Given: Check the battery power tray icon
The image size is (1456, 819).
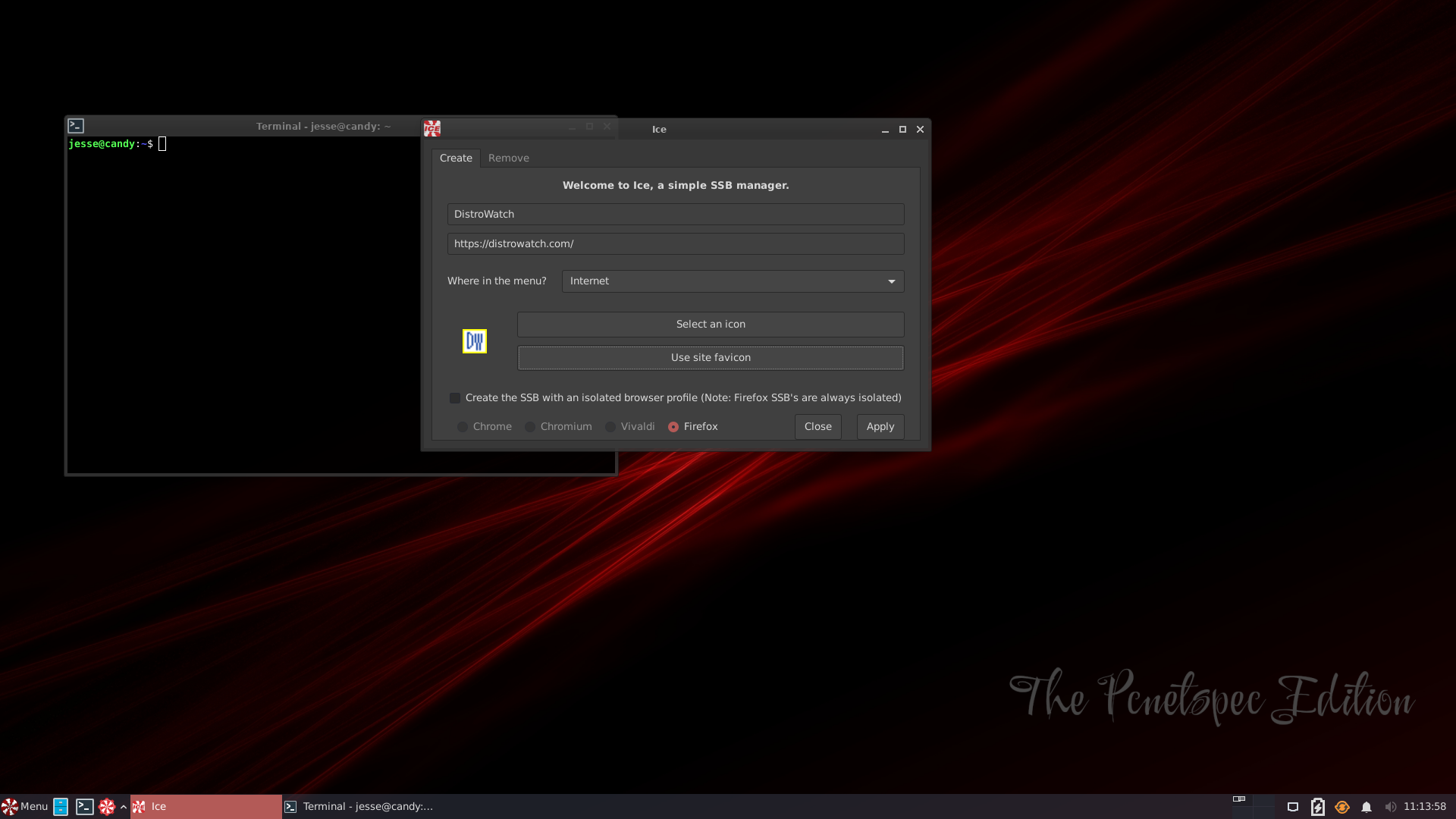Looking at the screenshot, I should coord(1318,807).
